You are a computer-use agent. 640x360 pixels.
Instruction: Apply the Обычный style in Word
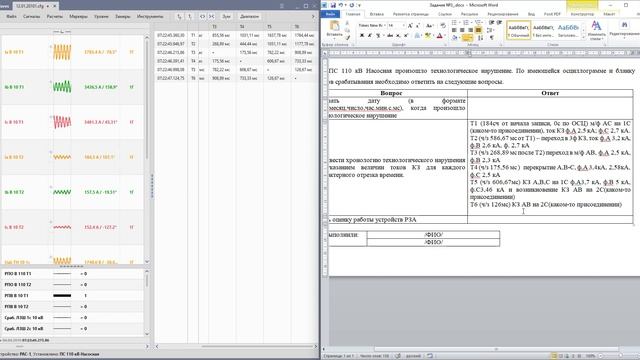coord(518,30)
